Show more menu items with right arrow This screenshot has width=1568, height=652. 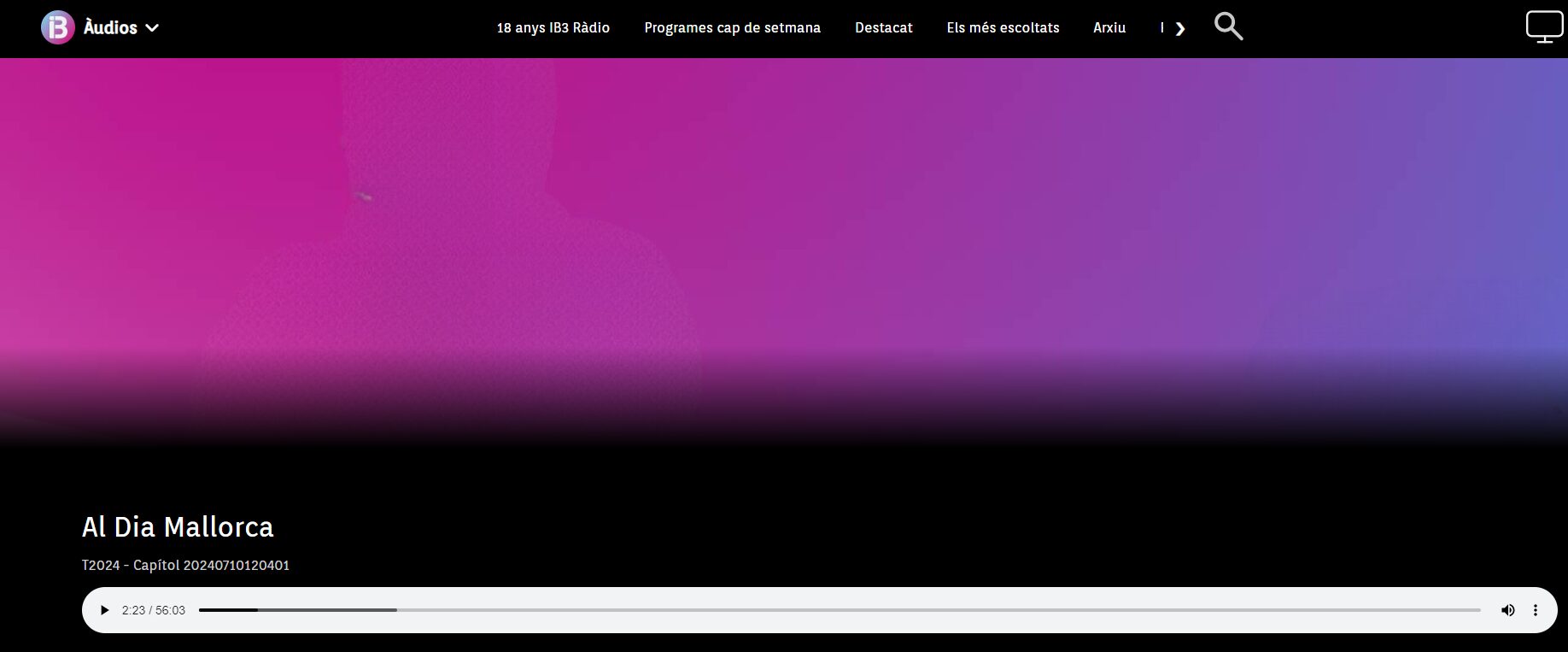pos(1180,29)
